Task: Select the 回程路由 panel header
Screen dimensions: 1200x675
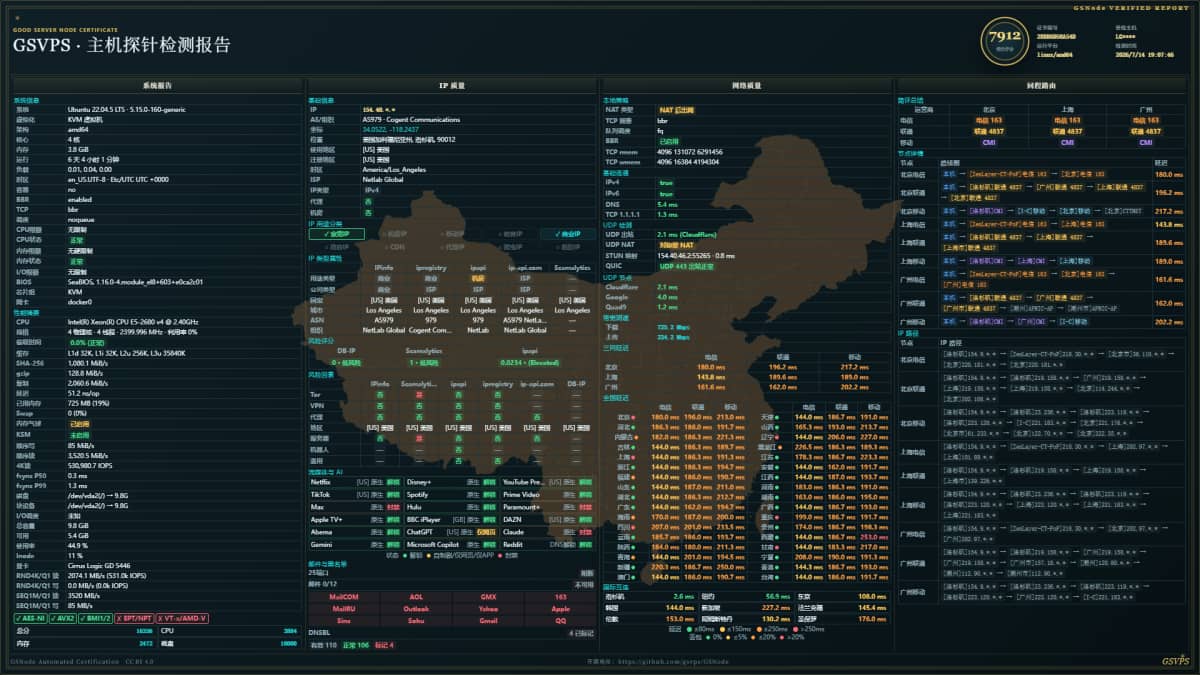Action: click(1042, 87)
